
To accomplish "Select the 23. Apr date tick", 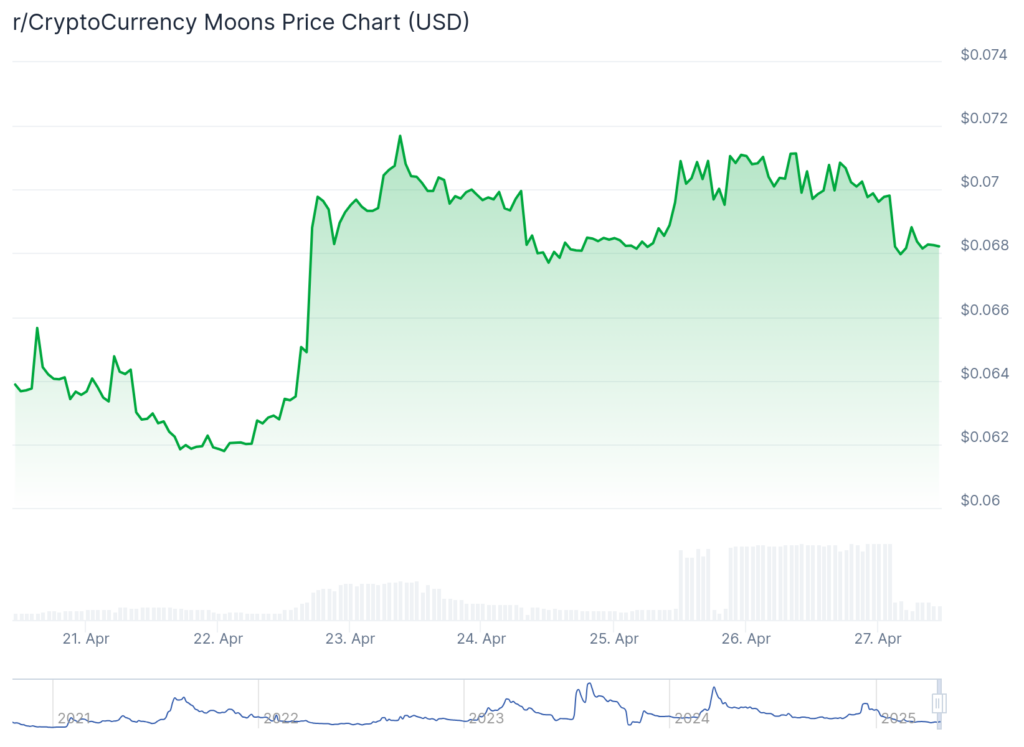I will coord(349,639).
